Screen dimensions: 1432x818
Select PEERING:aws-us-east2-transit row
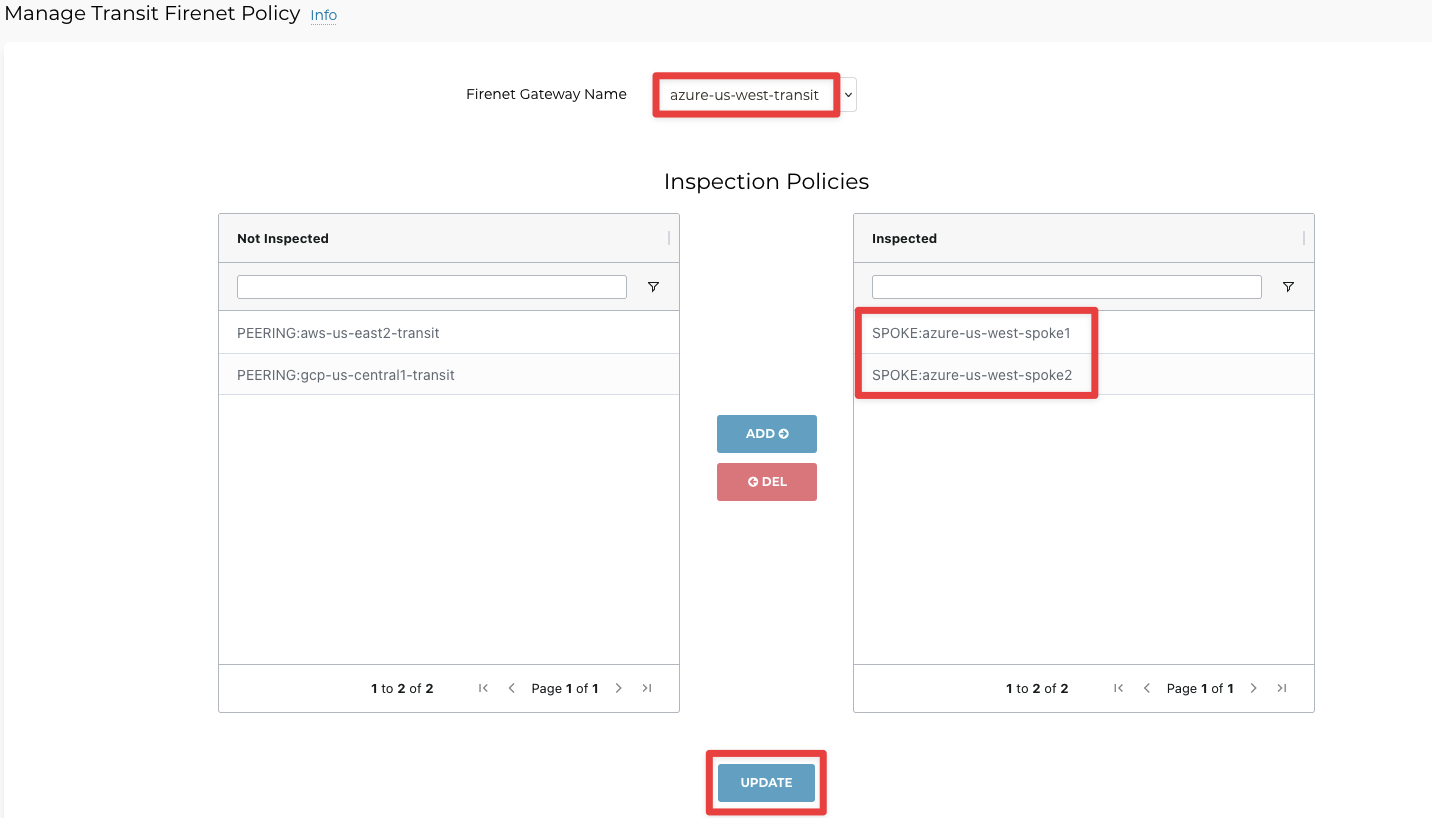pos(448,333)
